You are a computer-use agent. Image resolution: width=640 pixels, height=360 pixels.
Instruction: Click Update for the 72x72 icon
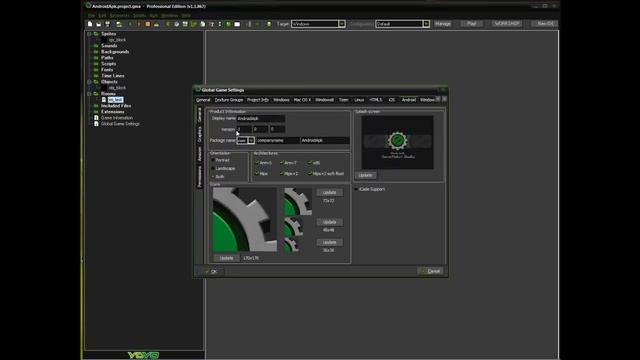click(x=329, y=192)
